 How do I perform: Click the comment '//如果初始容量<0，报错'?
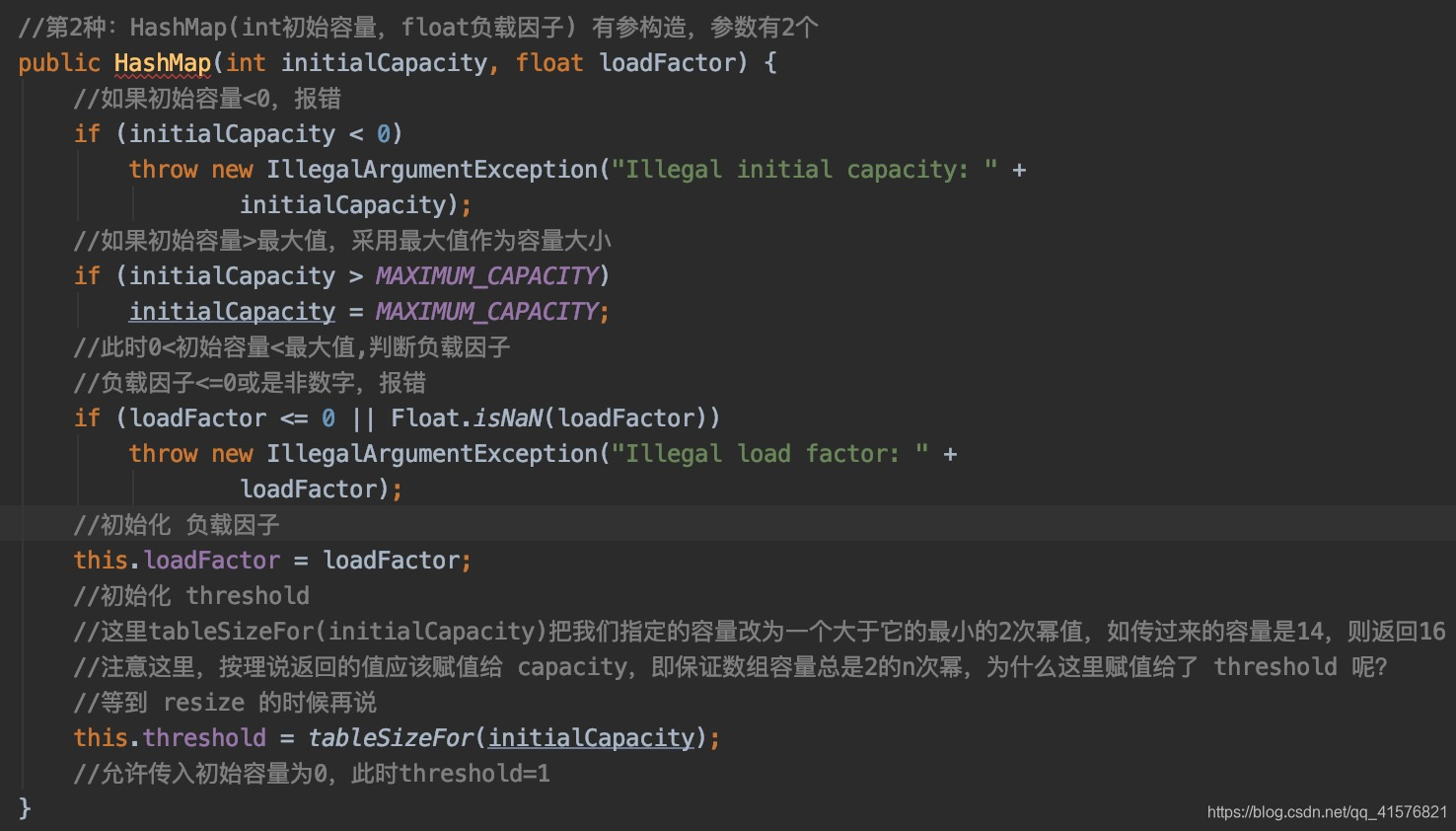207,99
